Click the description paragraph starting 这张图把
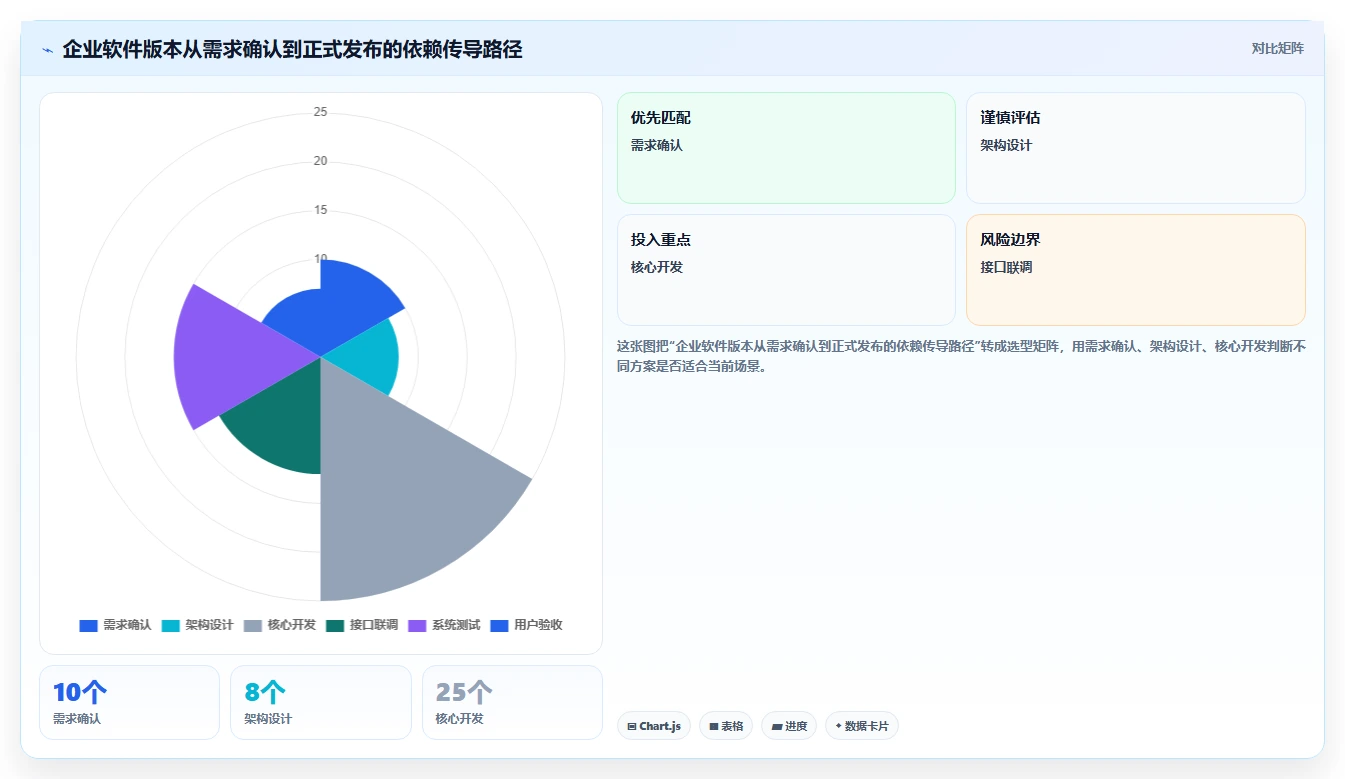The height and width of the screenshot is (779, 1345). [x=961, y=356]
